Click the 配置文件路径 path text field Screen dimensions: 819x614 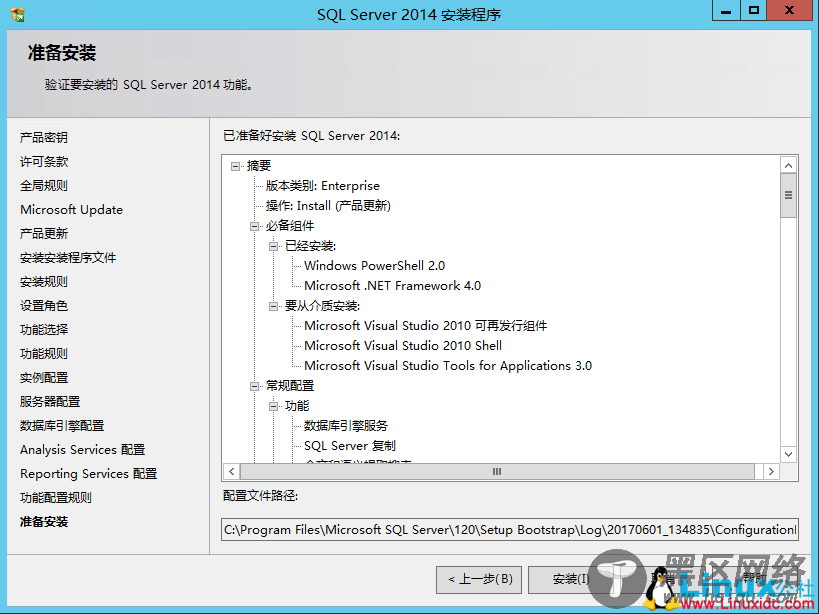(x=510, y=530)
